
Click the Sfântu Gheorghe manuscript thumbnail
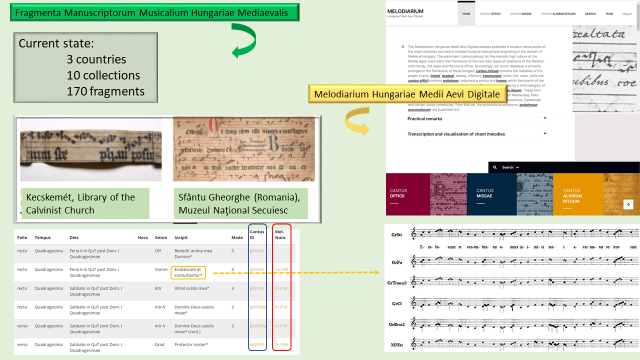tap(244, 149)
